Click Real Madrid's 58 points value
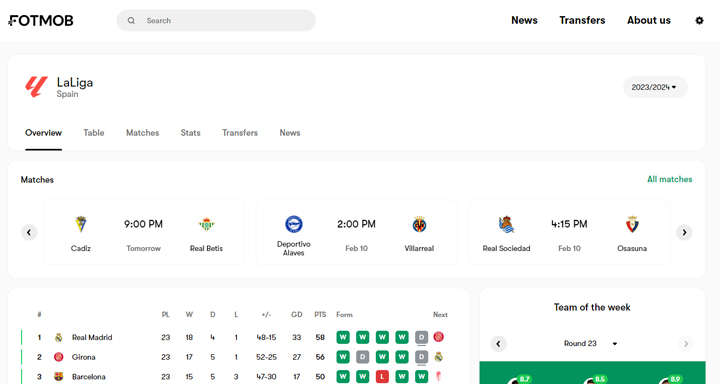 pos(320,338)
